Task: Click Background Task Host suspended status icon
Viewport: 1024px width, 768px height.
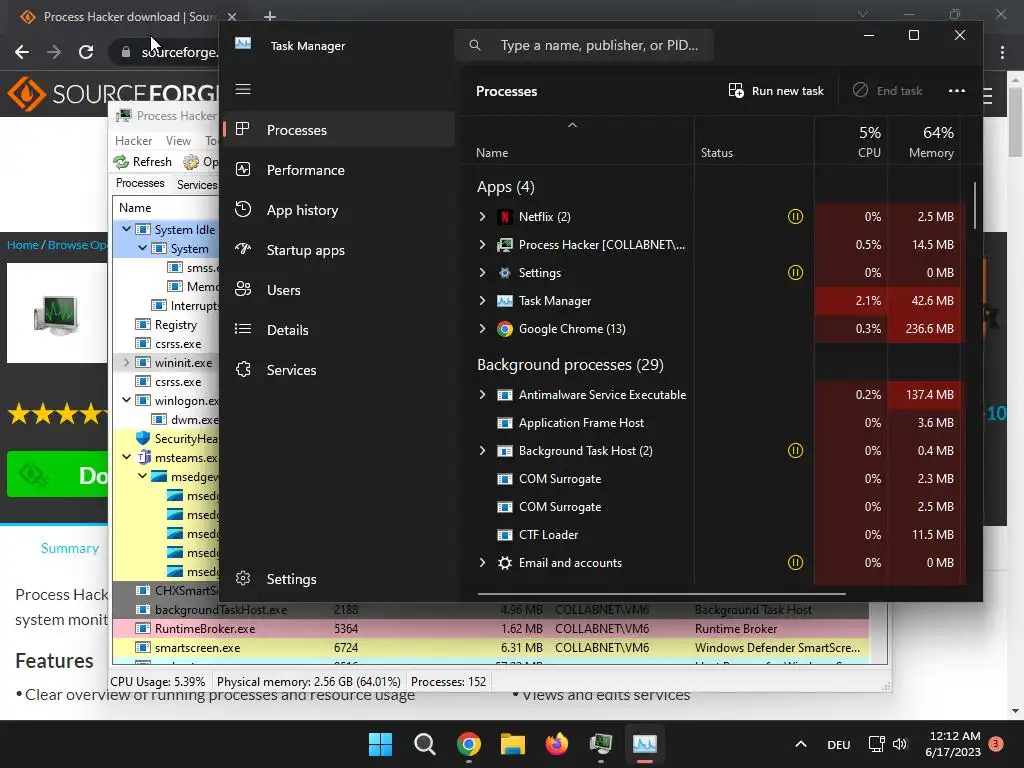Action: tap(795, 451)
